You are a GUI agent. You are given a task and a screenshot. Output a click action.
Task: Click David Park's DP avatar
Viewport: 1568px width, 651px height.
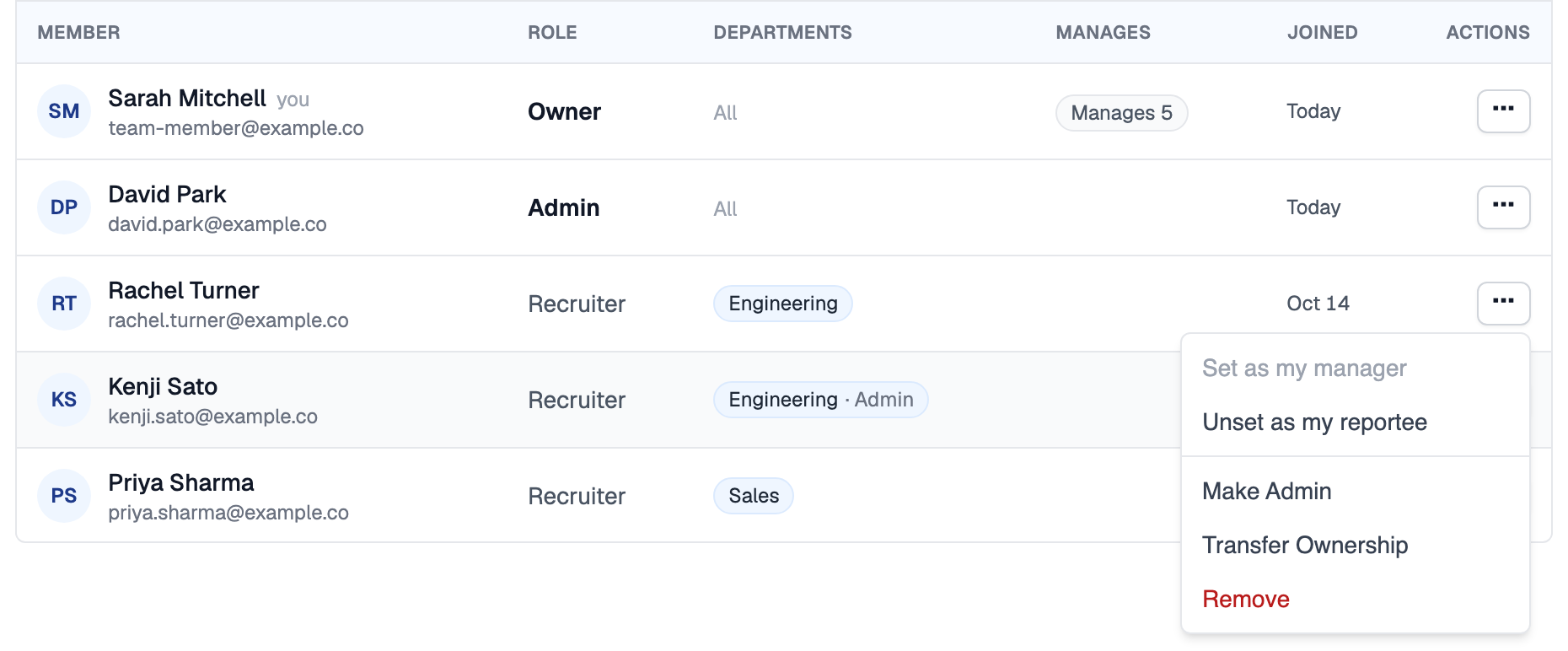(x=64, y=207)
